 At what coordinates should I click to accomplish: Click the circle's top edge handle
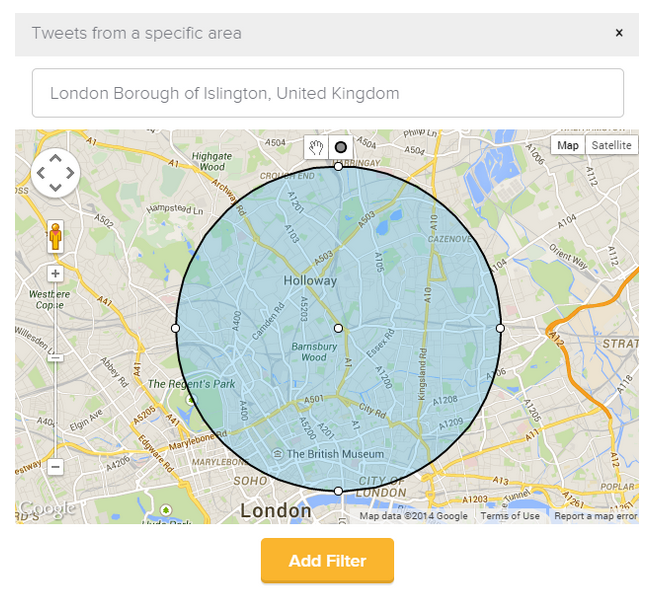point(338,167)
